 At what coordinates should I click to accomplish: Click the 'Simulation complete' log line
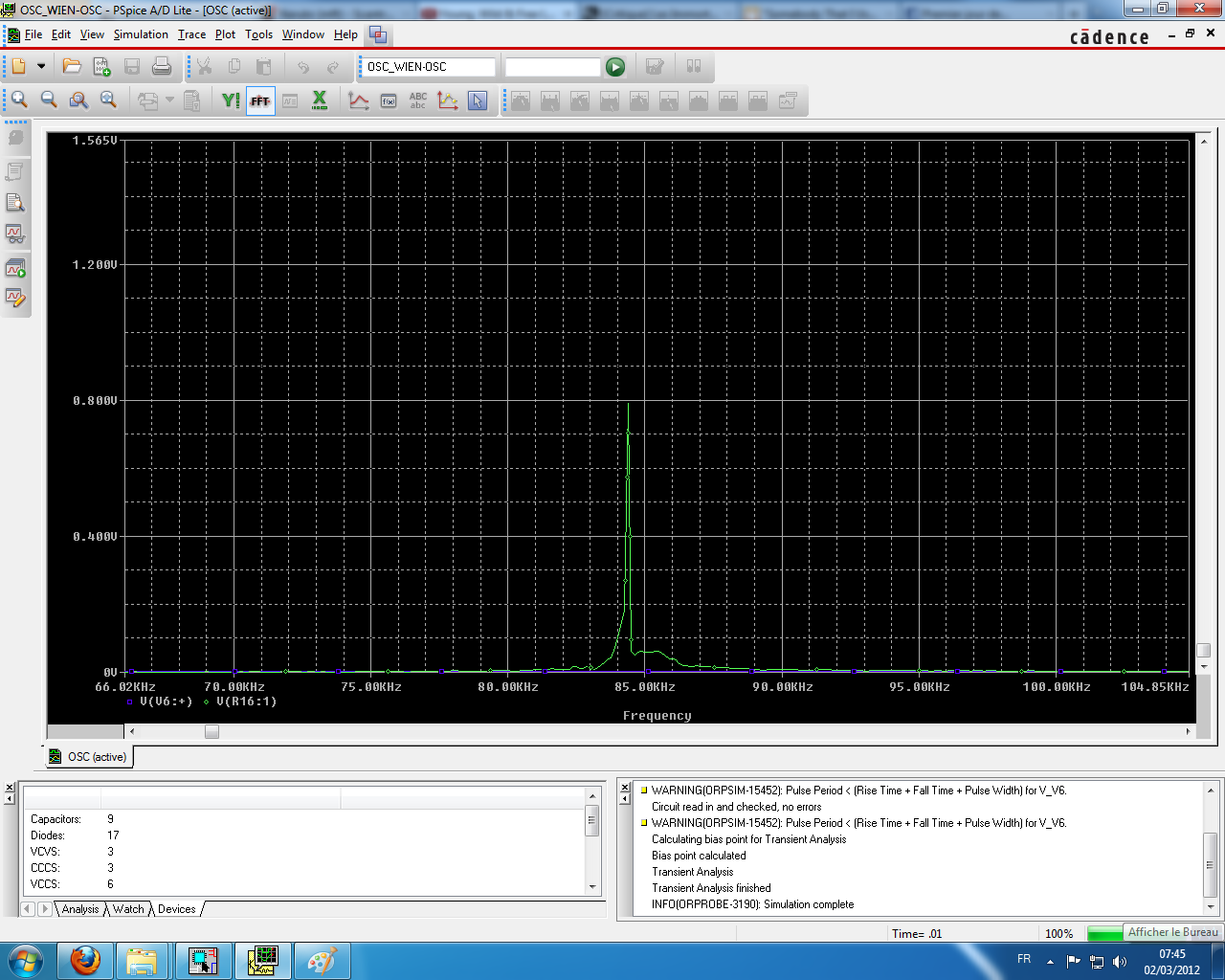coord(752,904)
